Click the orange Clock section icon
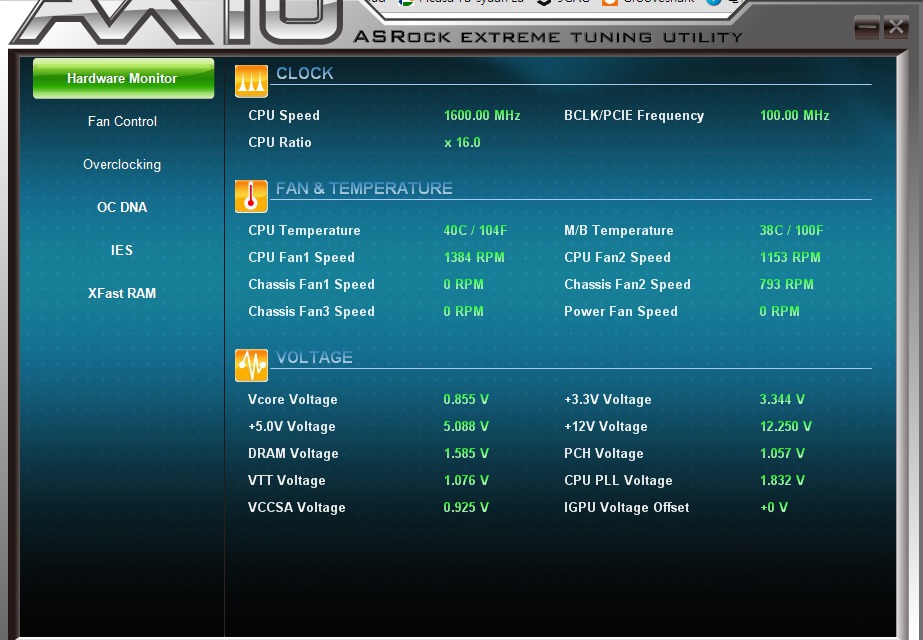This screenshot has width=923, height=640. coord(251,81)
